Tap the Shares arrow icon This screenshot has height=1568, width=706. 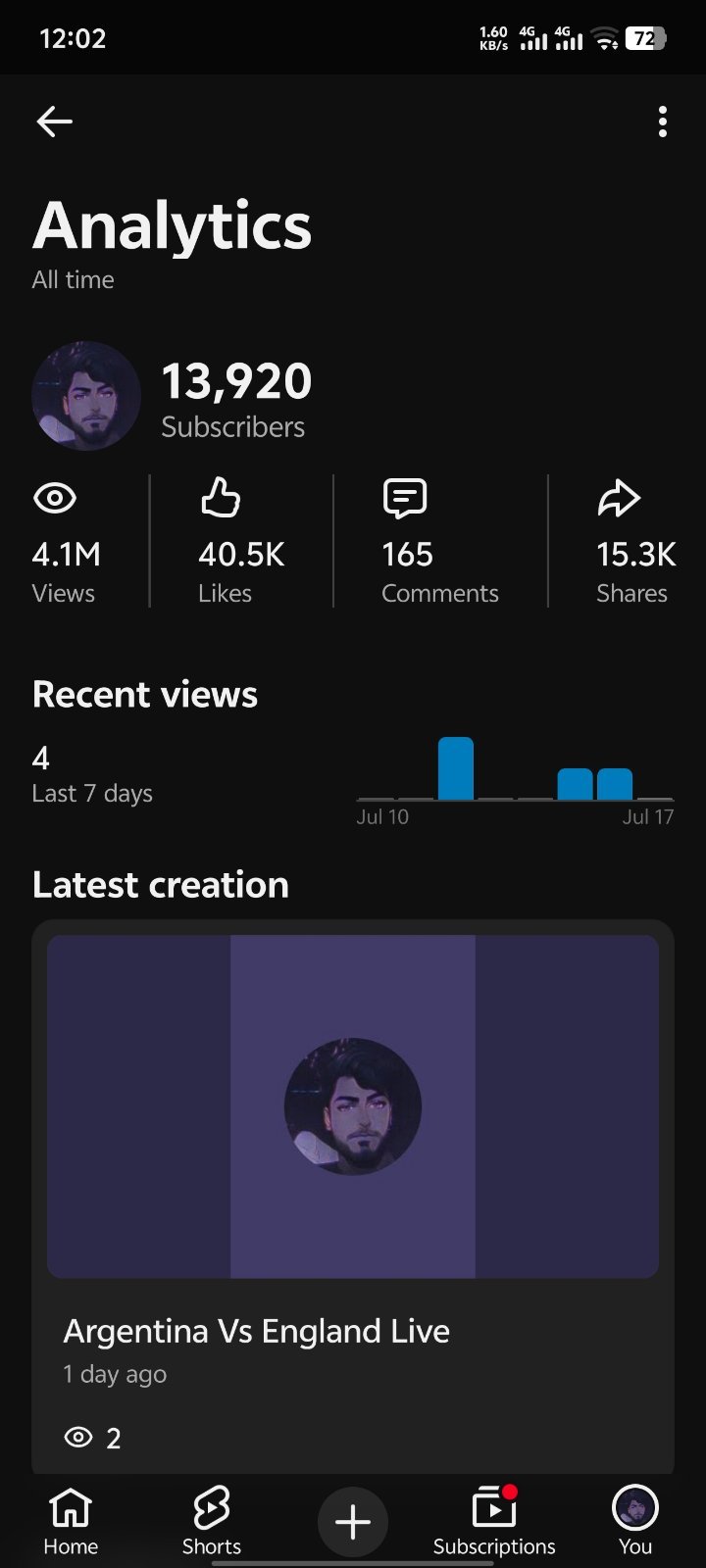pyautogui.click(x=619, y=498)
